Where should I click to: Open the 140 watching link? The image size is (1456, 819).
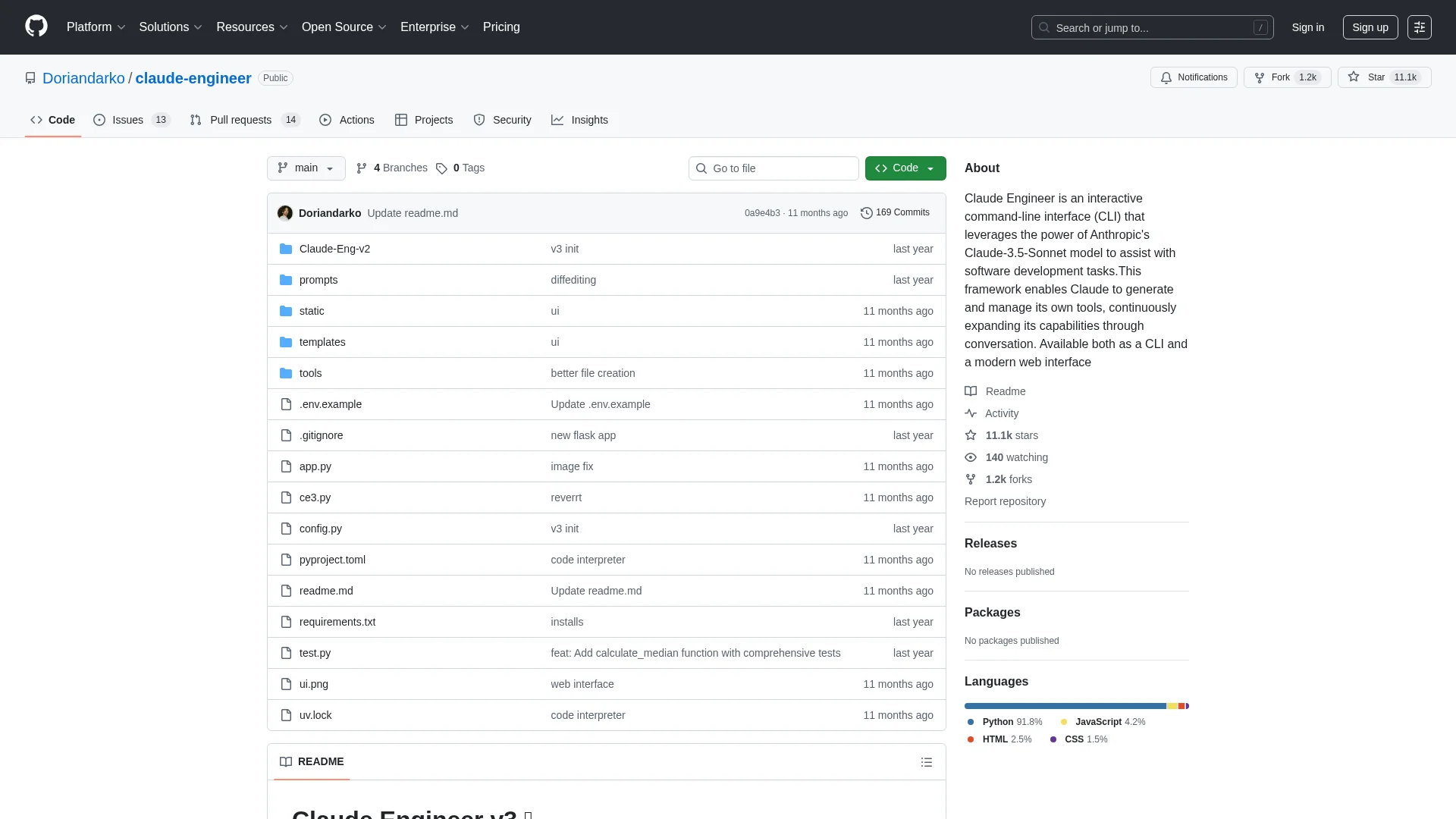click(x=1016, y=457)
